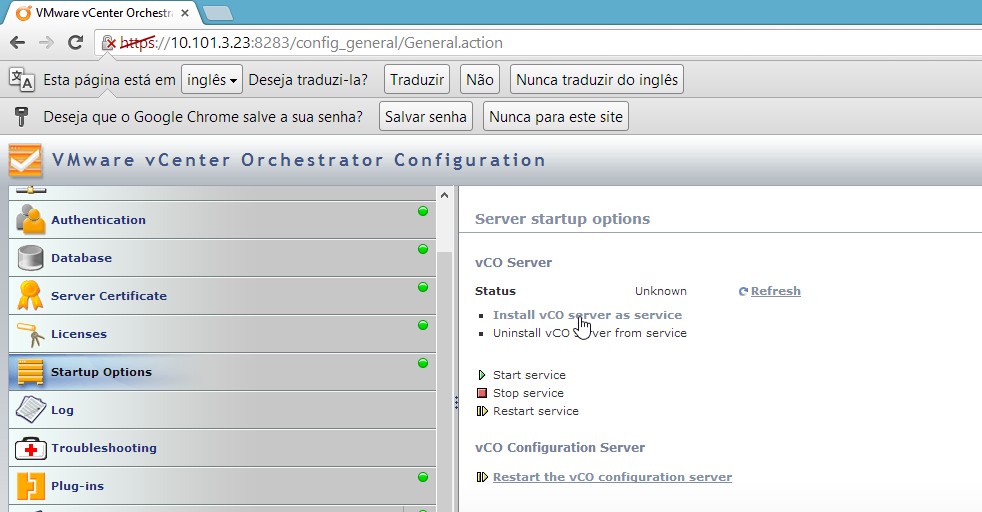Click Uninstall vCO server from service
This screenshot has width=982, height=512.
point(589,333)
